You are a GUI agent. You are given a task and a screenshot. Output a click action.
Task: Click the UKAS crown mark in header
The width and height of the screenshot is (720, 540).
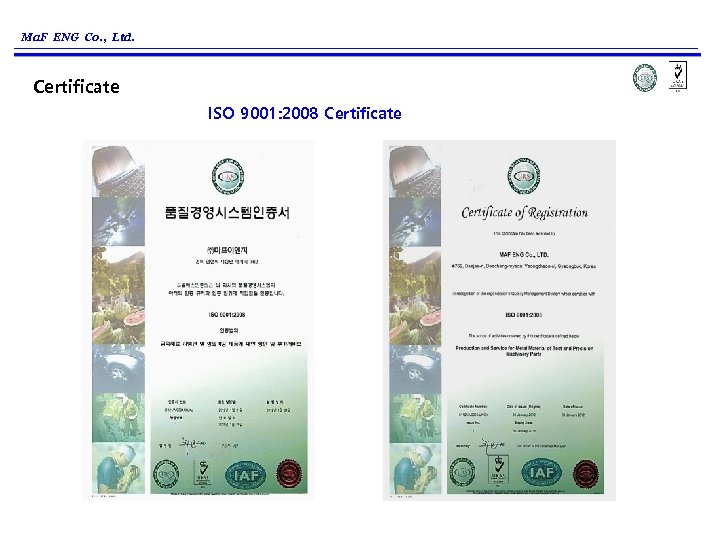678,75
